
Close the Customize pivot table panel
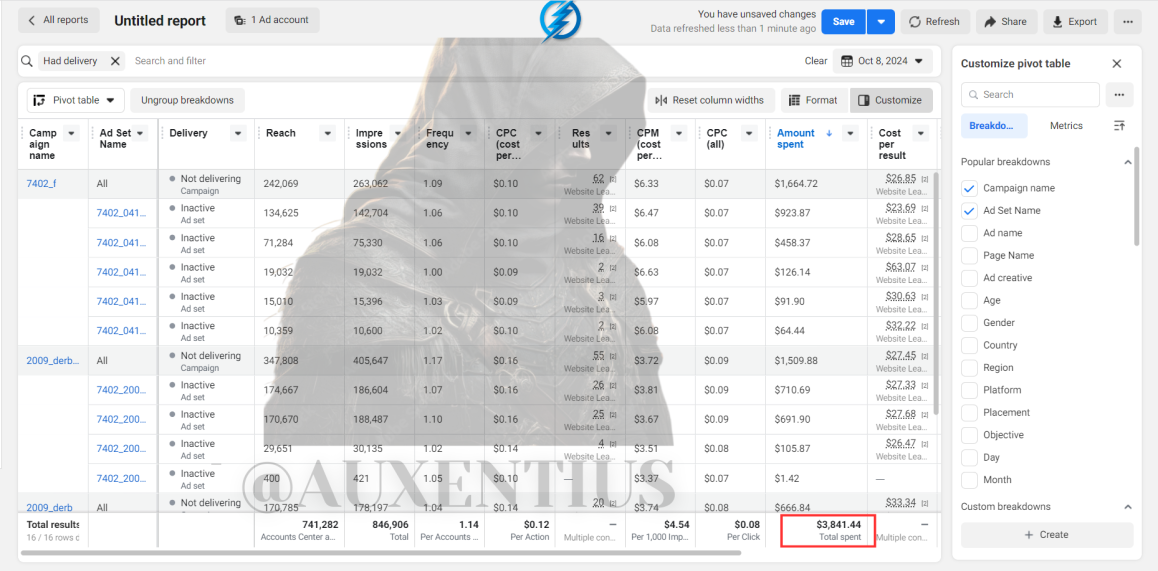(1117, 64)
